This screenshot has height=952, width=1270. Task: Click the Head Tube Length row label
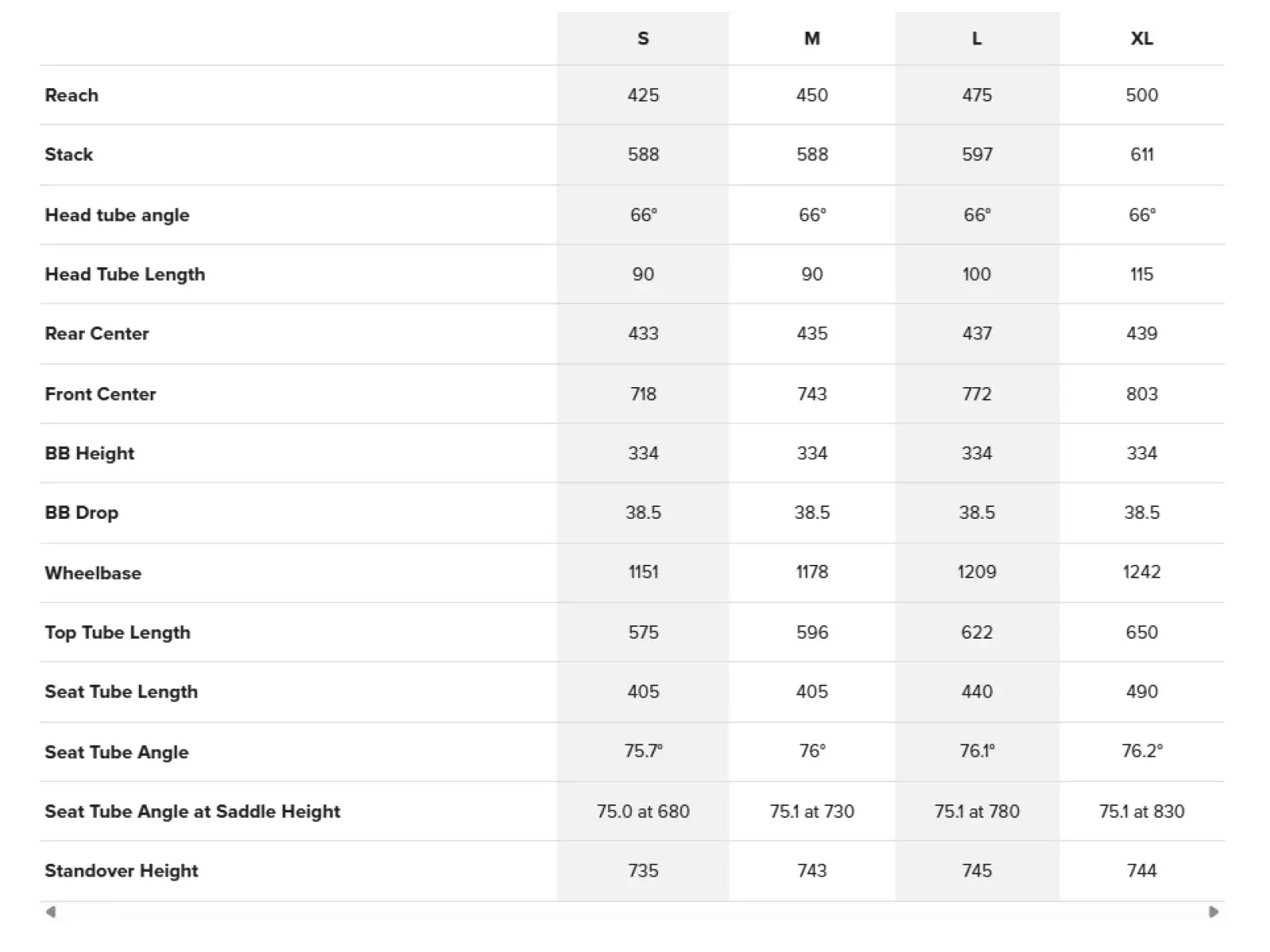125,274
